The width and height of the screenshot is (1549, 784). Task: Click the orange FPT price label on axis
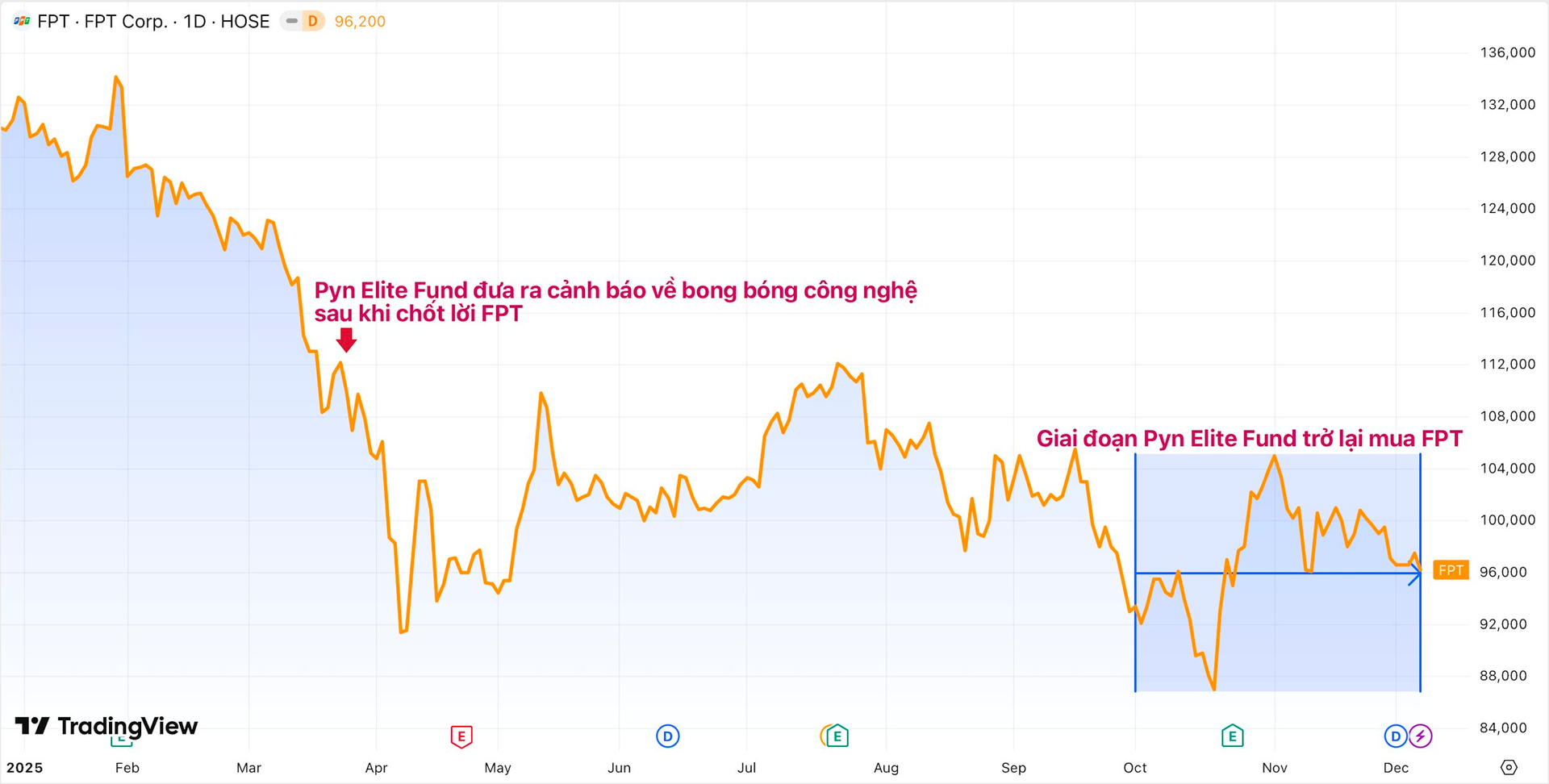coord(1450,570)
